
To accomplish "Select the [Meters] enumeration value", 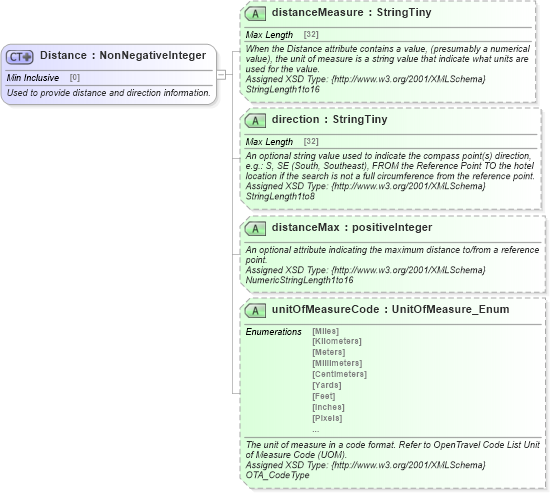I will [329, 352].
